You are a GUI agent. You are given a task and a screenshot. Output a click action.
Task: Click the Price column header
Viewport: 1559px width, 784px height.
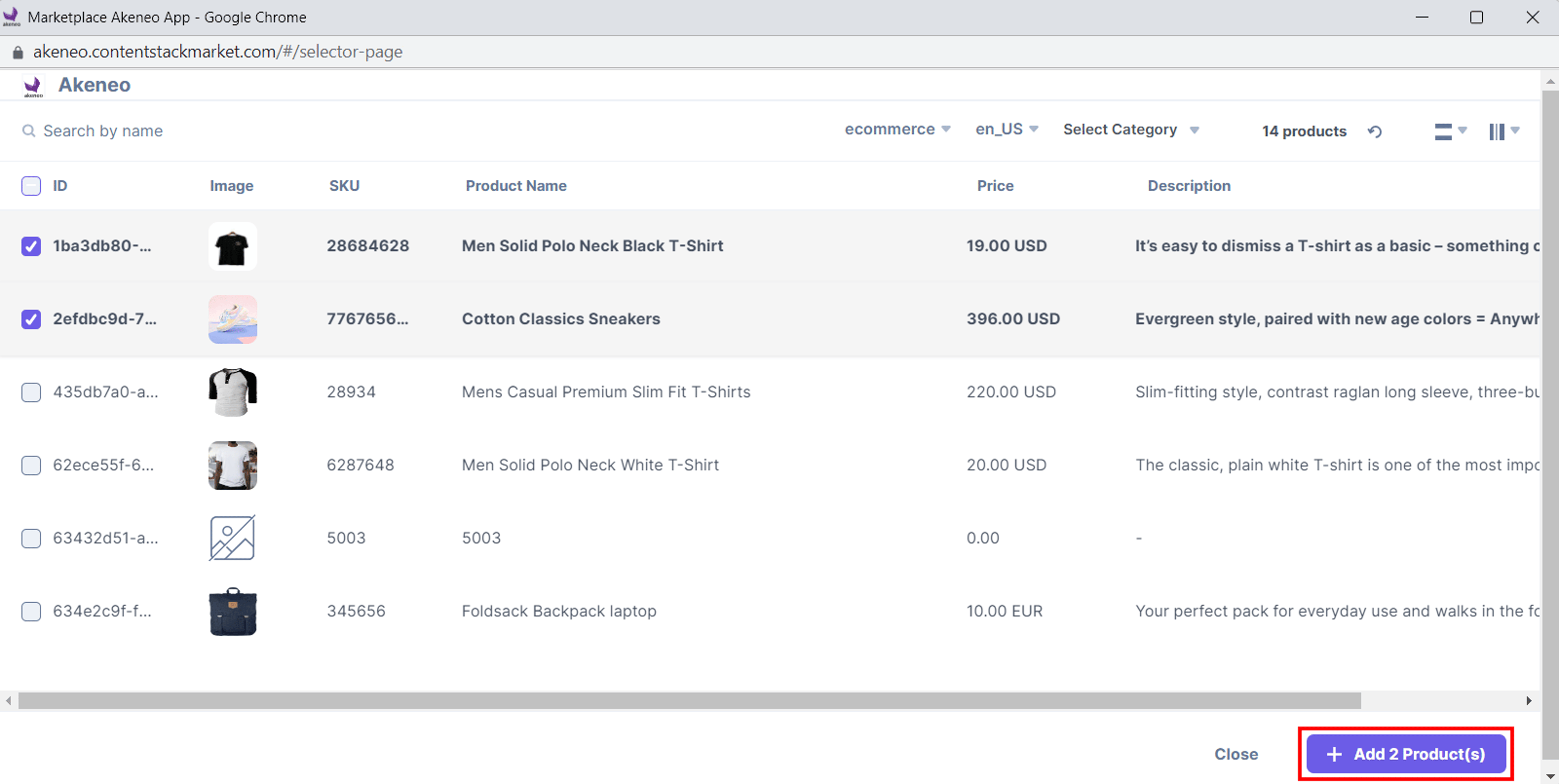(995, 186)
